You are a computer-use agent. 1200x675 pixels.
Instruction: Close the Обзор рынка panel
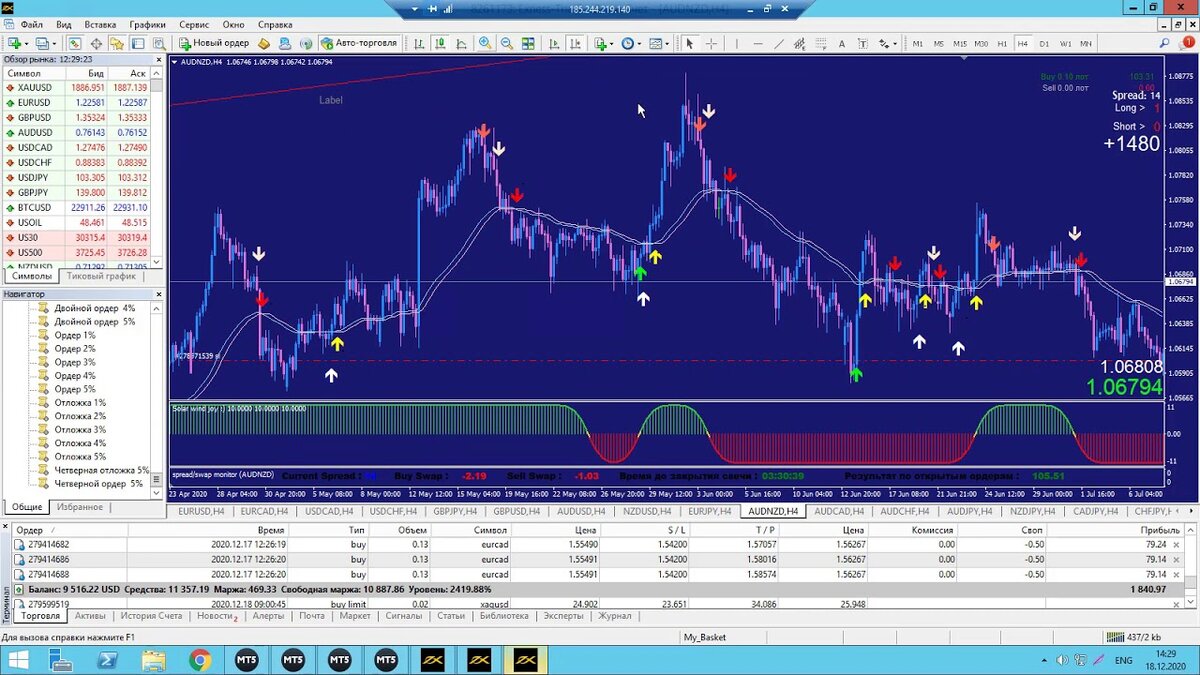pos(157,60)
